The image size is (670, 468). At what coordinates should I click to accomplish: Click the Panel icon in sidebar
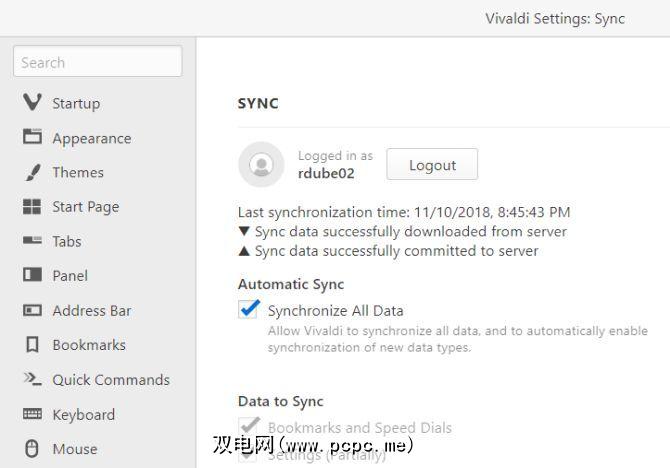32,275
